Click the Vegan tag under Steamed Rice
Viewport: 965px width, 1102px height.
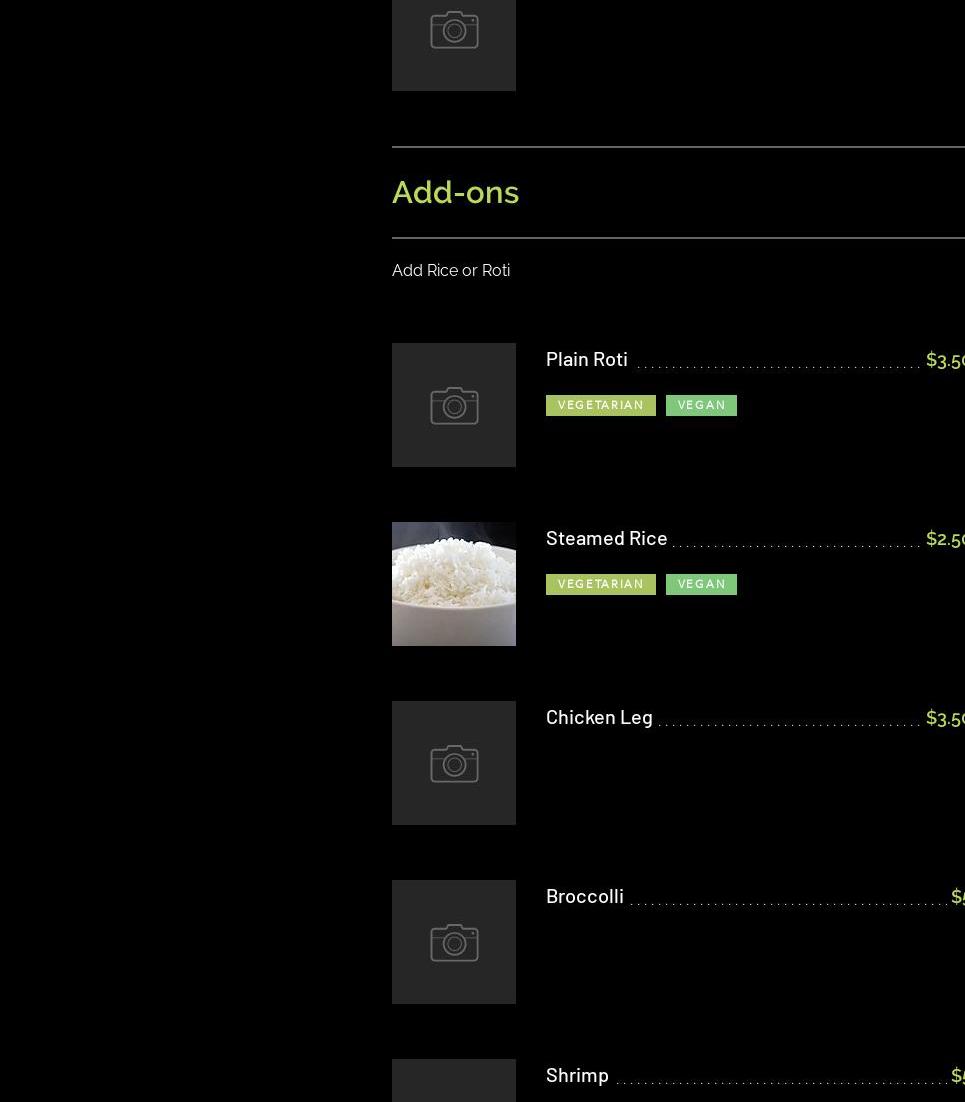(x=701, y=584)
